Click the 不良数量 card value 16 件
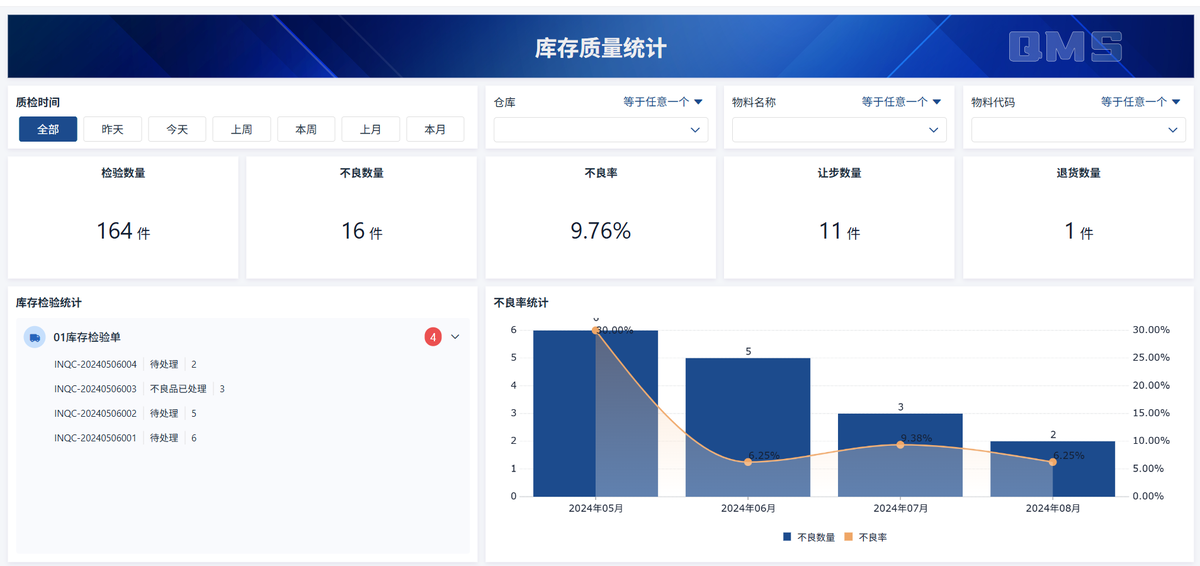Image resolution: width=1200 pixels, height=566 pixels. coord(362,231)
